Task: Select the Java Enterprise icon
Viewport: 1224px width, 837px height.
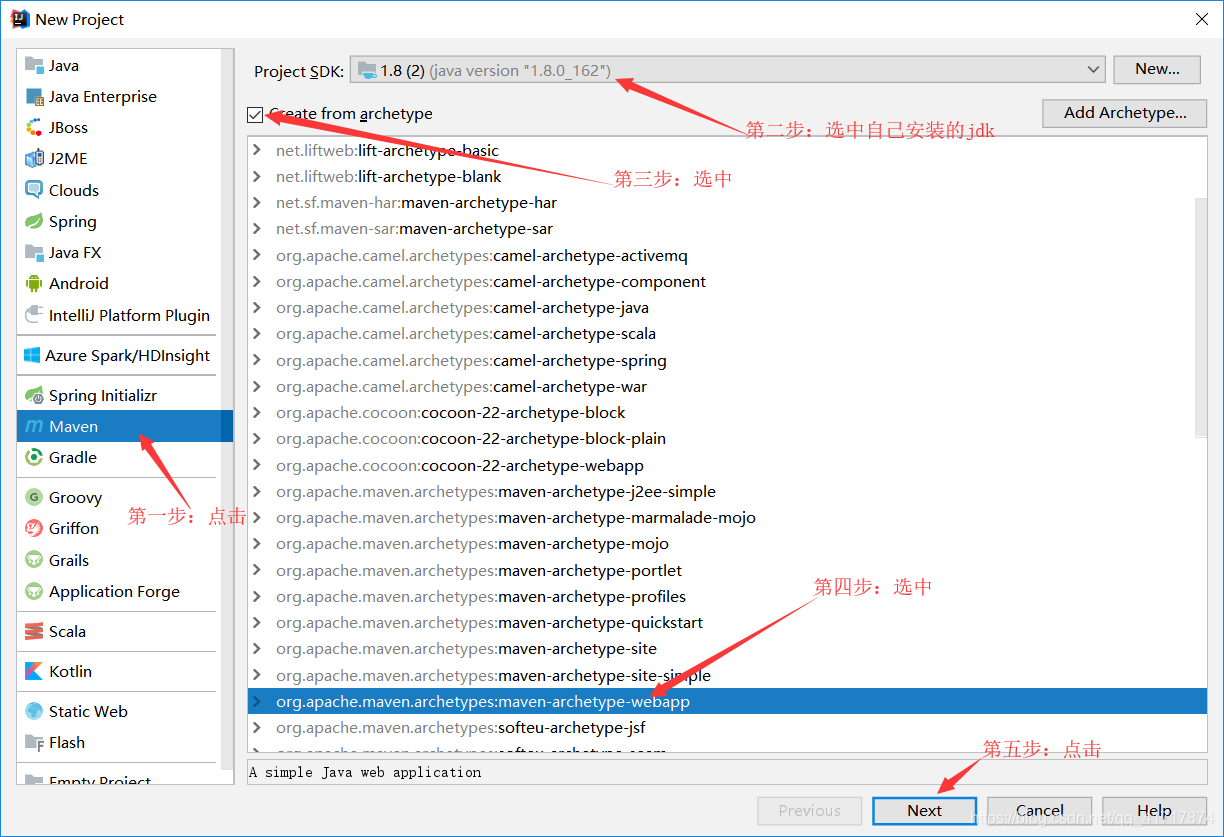Action: [34, 97]
